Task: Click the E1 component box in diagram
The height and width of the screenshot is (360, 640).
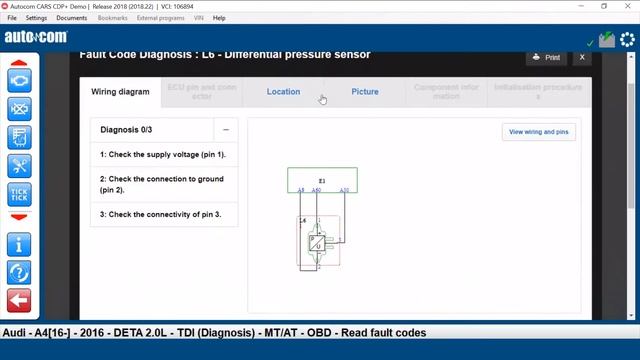Action: click(322, 180)
